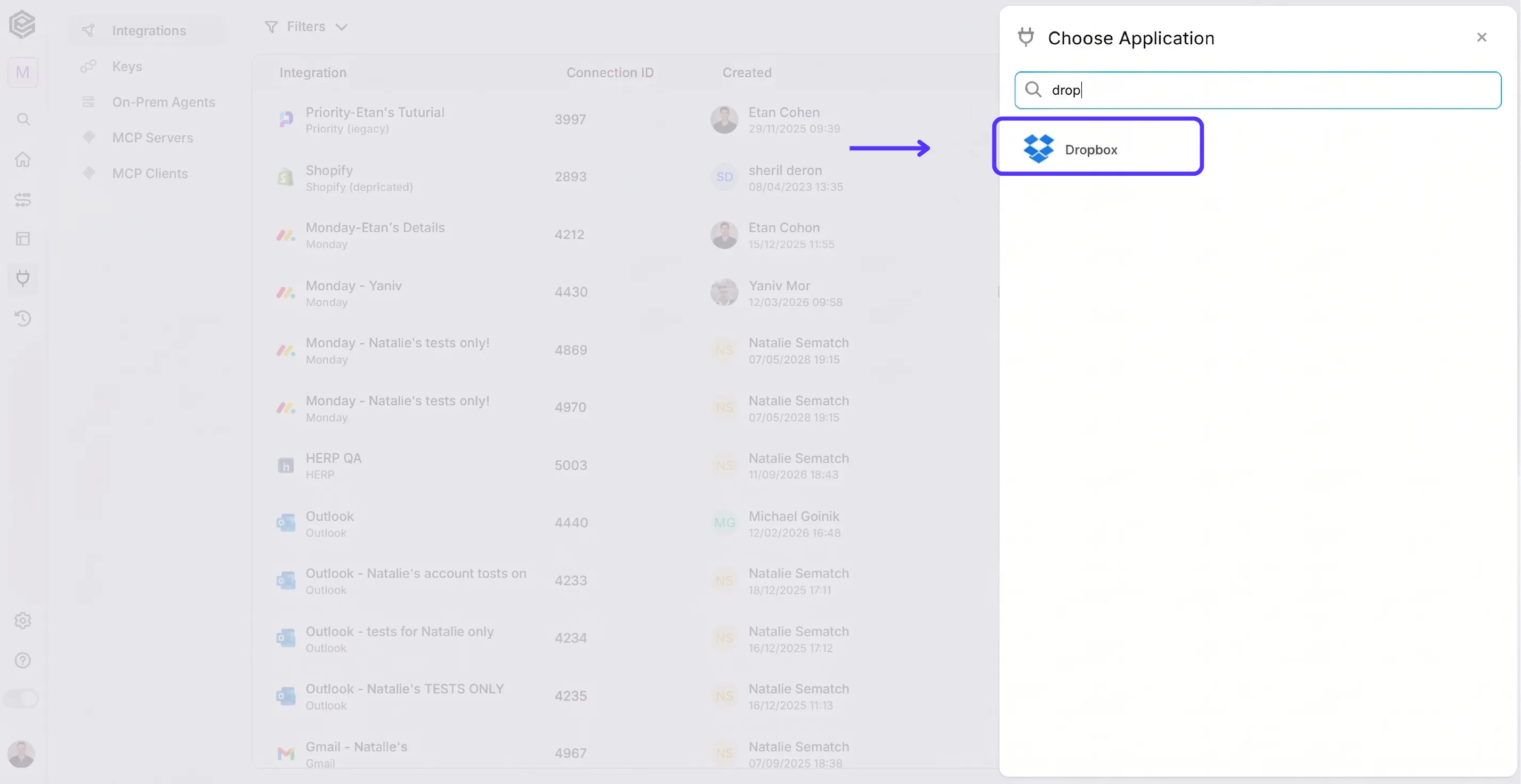This screenshot has width=1521, height=784.
Task: Click the app logo at the top of the sidebar
Action: click(x=22, y=24)
